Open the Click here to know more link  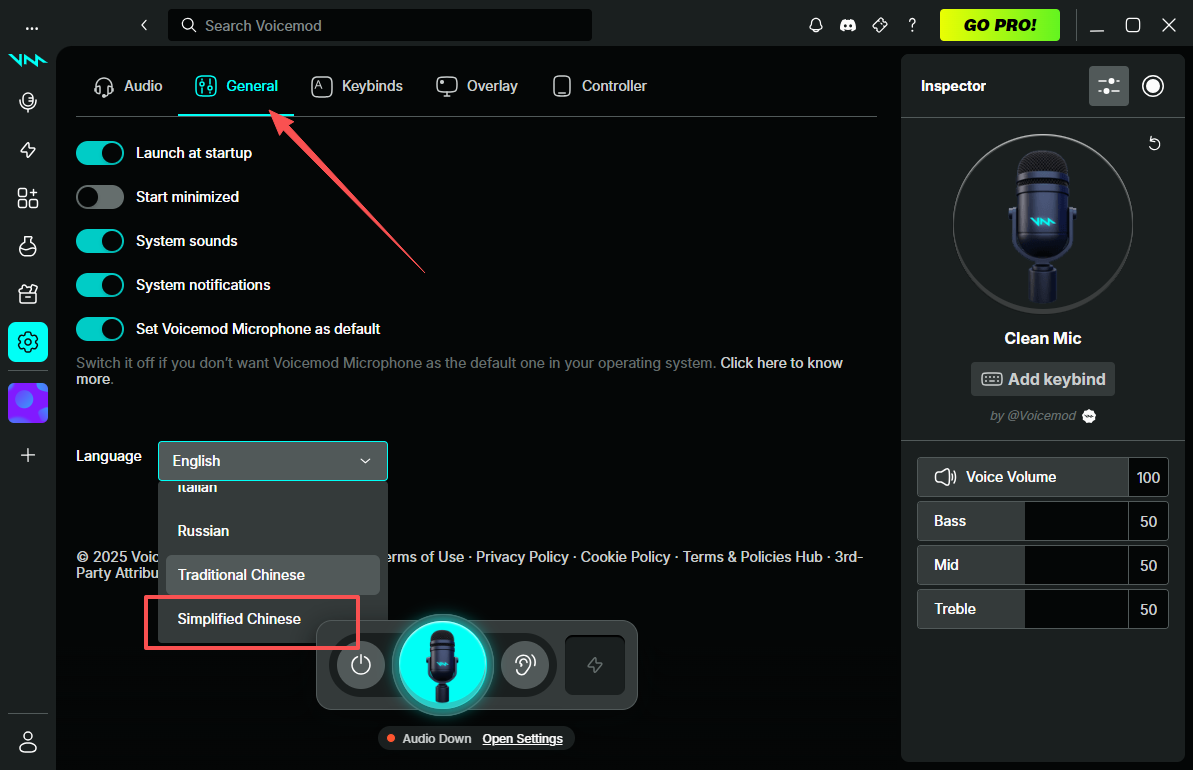(781, 363)
